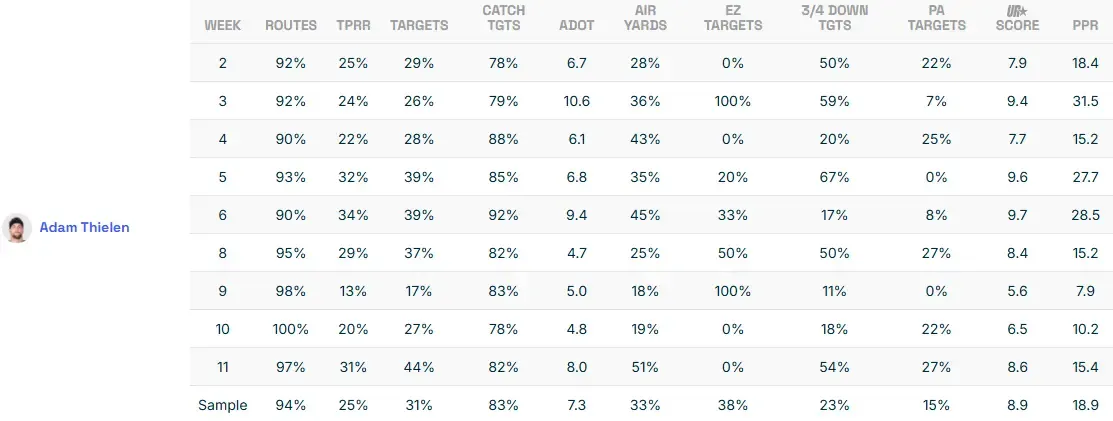1113x421 pixels.
Task: Sort table by ROUTES column
Action: click(x=291, y=25)
